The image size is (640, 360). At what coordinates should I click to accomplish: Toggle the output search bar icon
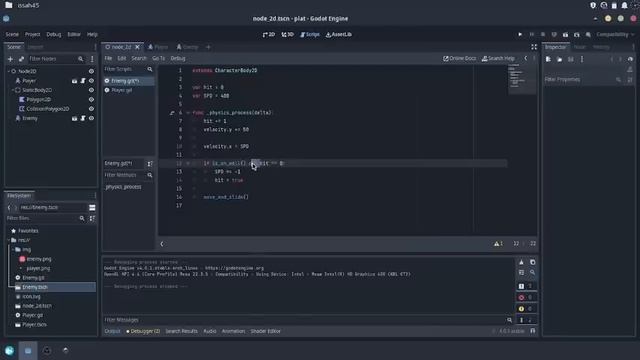point(533,272)
